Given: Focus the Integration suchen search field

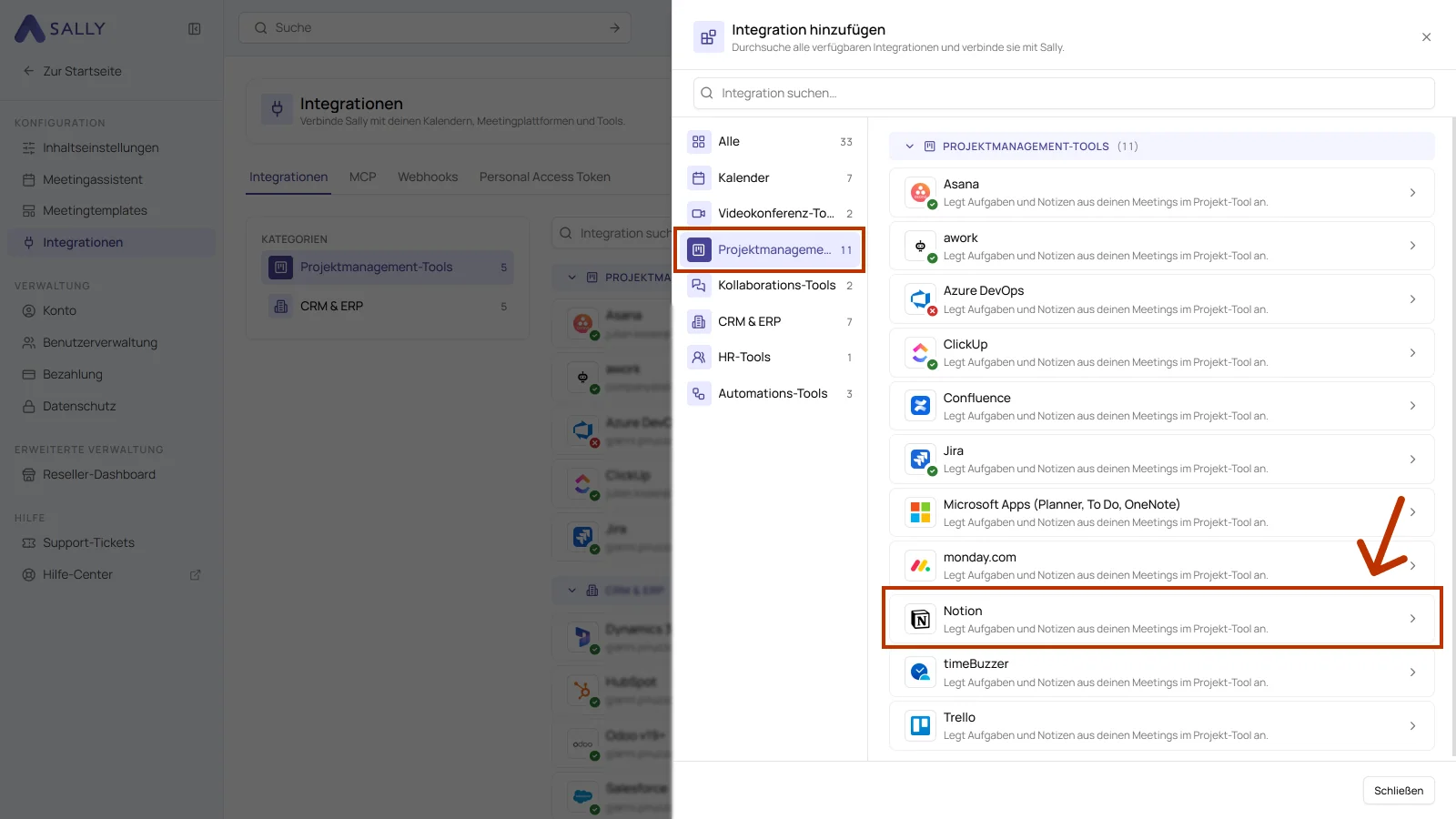Looking at the screenshot, I should pyautogui.click(x=1064, y=93).
